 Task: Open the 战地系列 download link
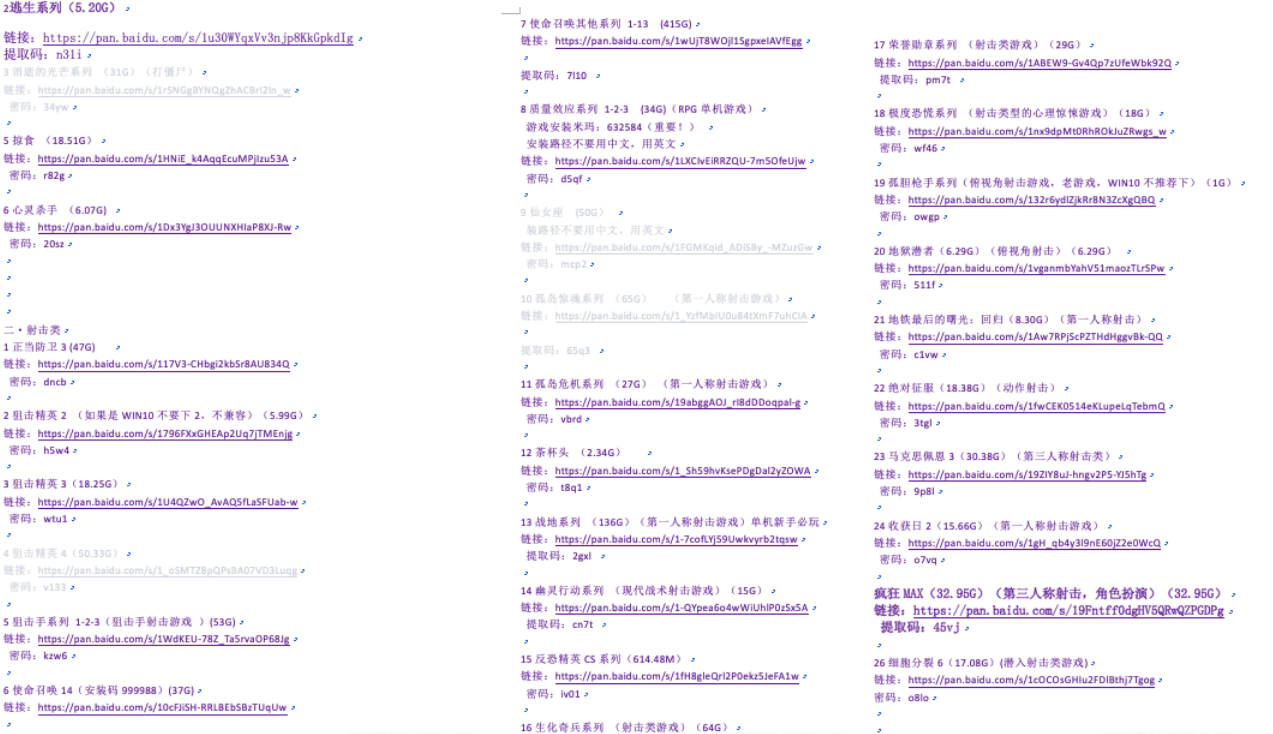[x=676, y=539]
